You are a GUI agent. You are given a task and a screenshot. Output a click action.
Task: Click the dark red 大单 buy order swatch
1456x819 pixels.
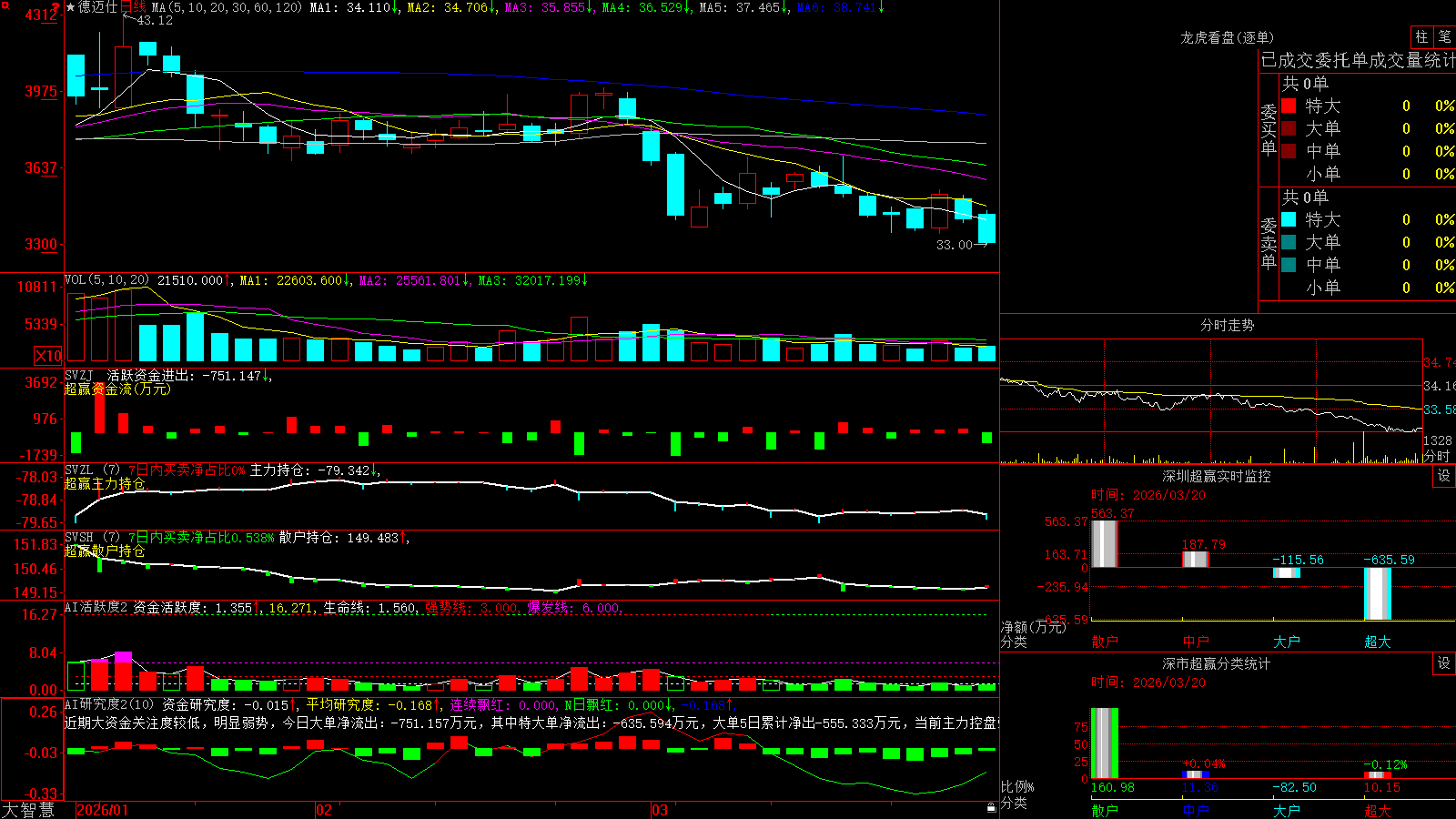(x=1289, y=128)
